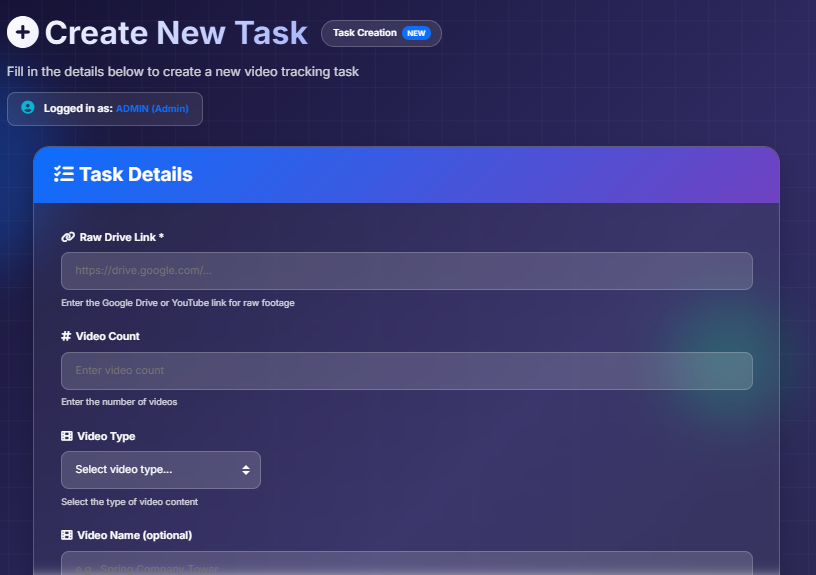Viewport: 816px width, 575px height.
Task: Focus the Video Name optional input field
Action: coord(407,563)
